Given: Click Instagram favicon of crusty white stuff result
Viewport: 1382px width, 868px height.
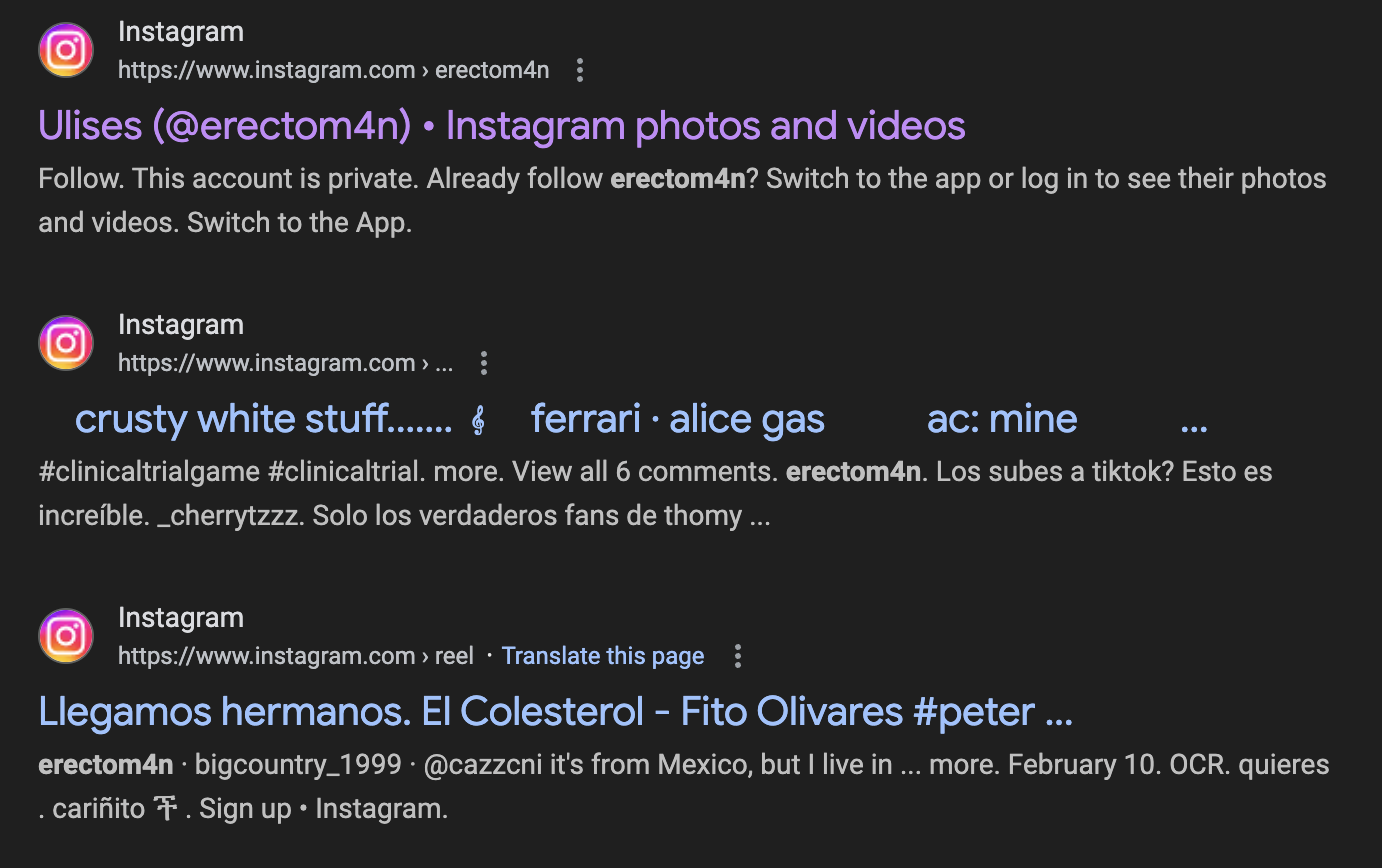Looking at the screenshot, I should click(x=66, y=343).
